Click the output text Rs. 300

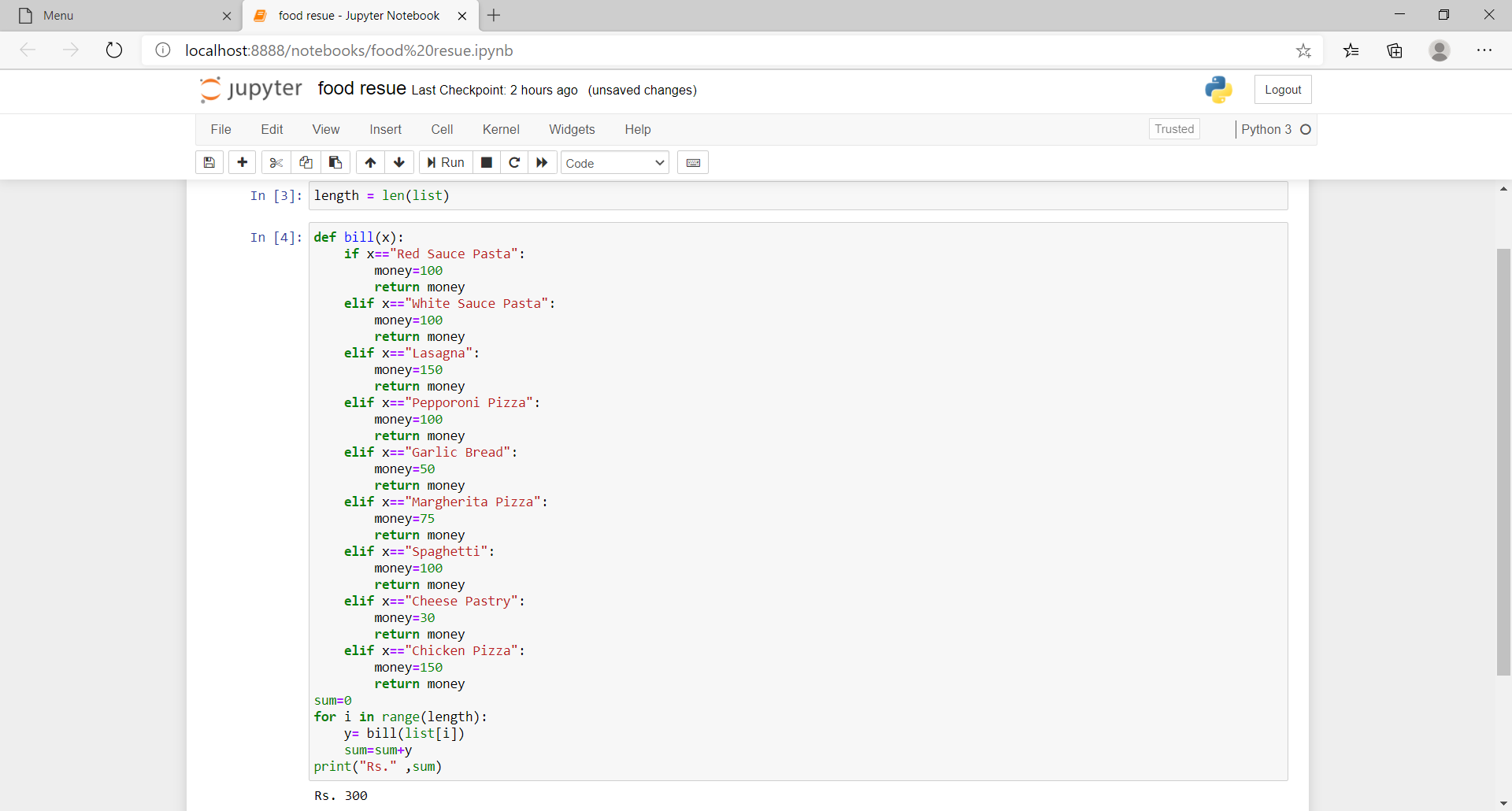pos(341,795)
